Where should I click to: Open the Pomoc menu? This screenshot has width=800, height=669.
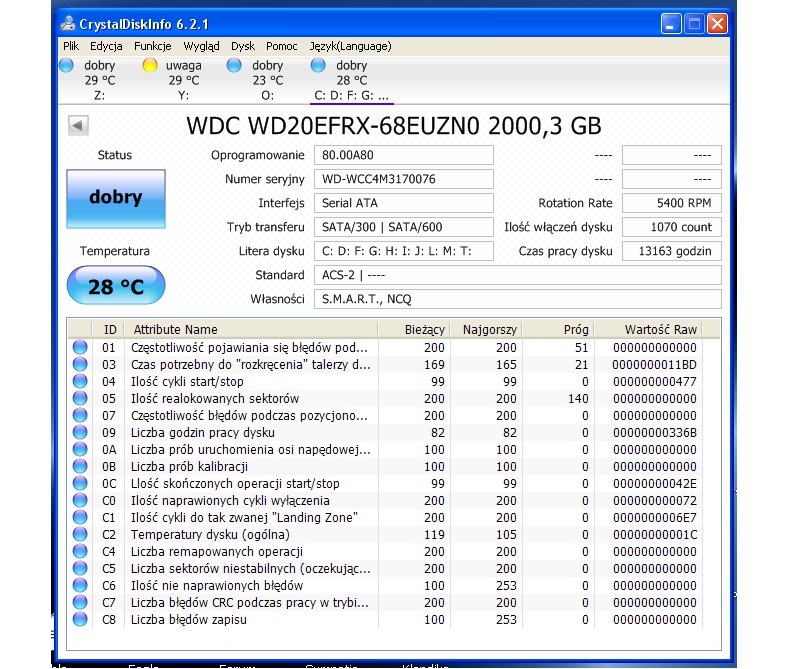pos(282,46)
